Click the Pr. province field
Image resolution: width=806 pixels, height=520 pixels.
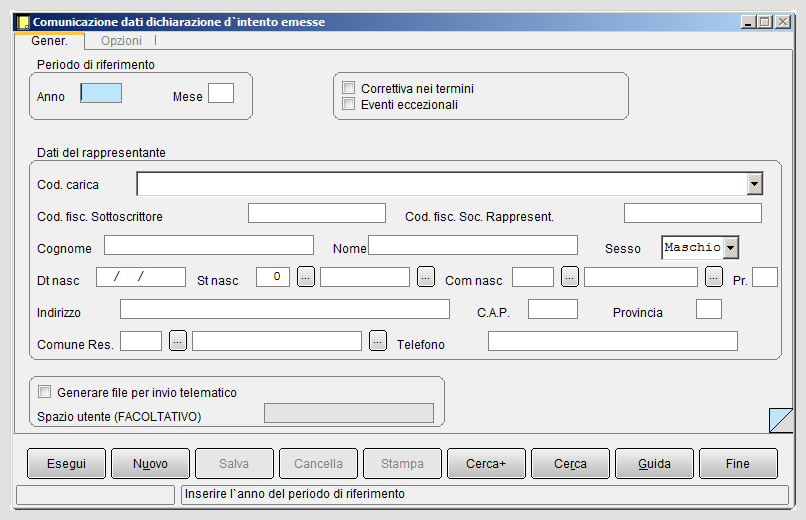tap(765, 277)
